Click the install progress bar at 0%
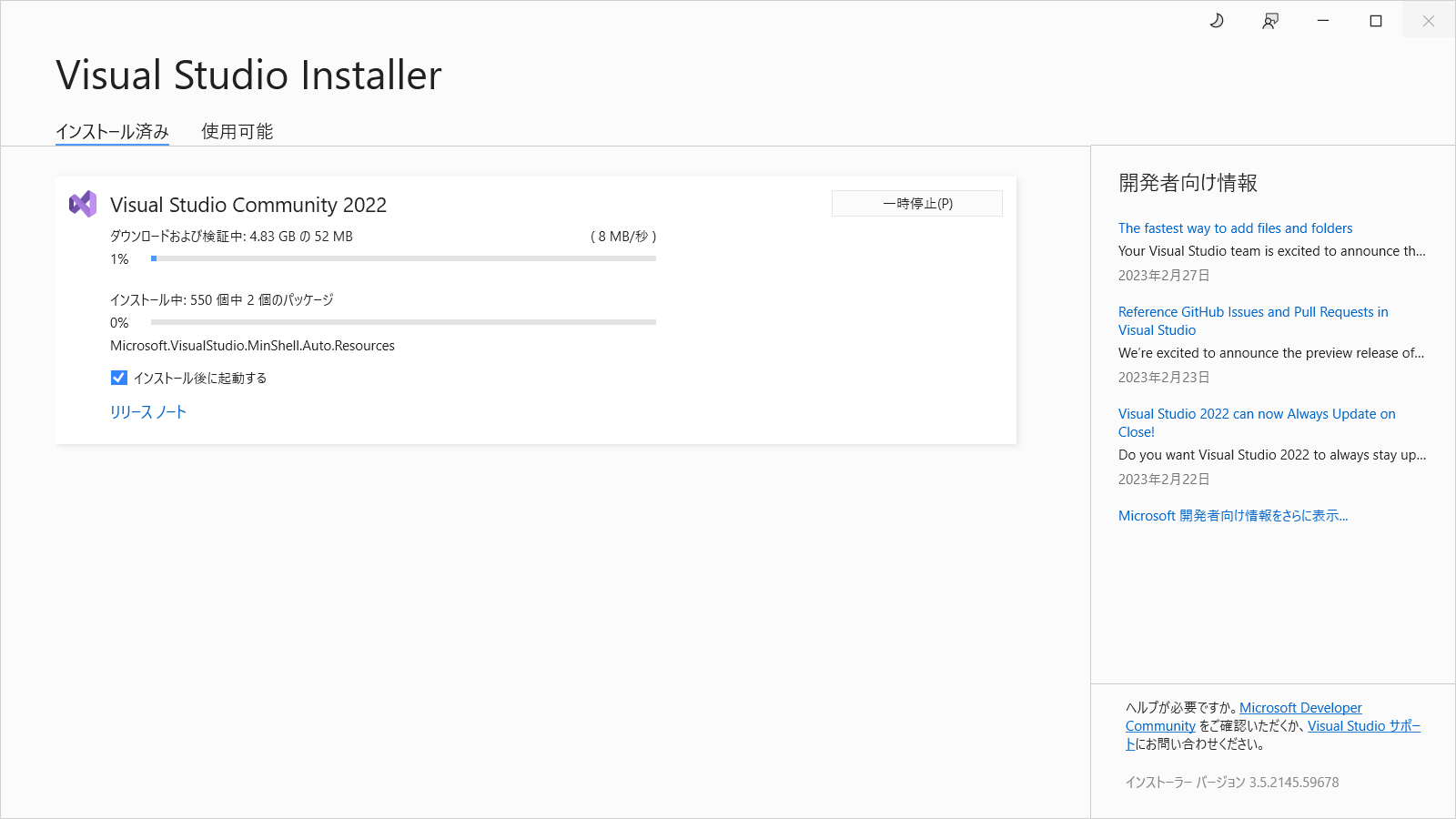The height and width of the screenshot is (819, 1456). [403, 322]
